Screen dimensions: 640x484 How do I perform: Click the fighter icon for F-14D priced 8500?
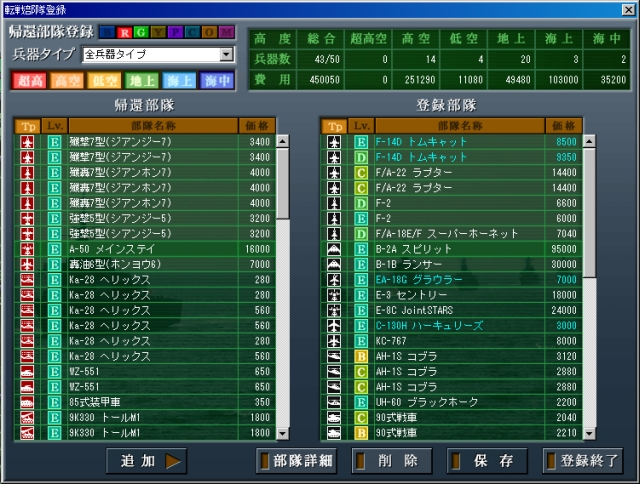[x=334, y=142]
